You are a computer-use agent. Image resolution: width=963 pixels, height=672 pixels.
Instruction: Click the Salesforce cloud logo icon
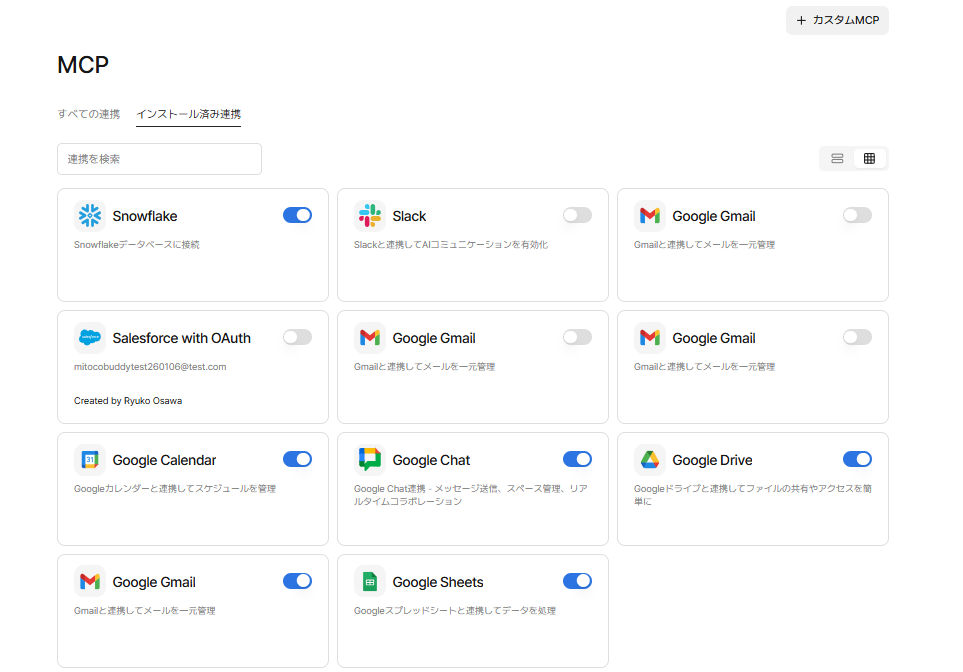[x=90, y=338]
